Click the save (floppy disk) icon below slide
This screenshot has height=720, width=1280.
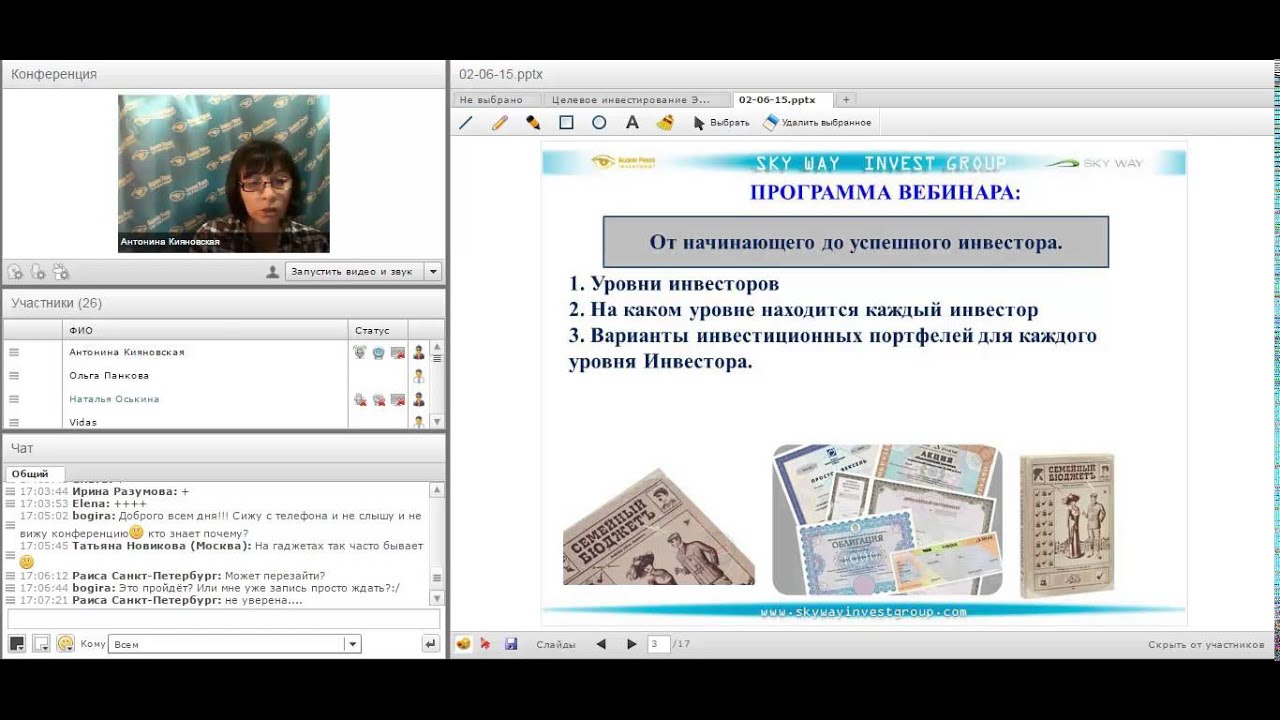pyautogui.click(x=511, y=644)
